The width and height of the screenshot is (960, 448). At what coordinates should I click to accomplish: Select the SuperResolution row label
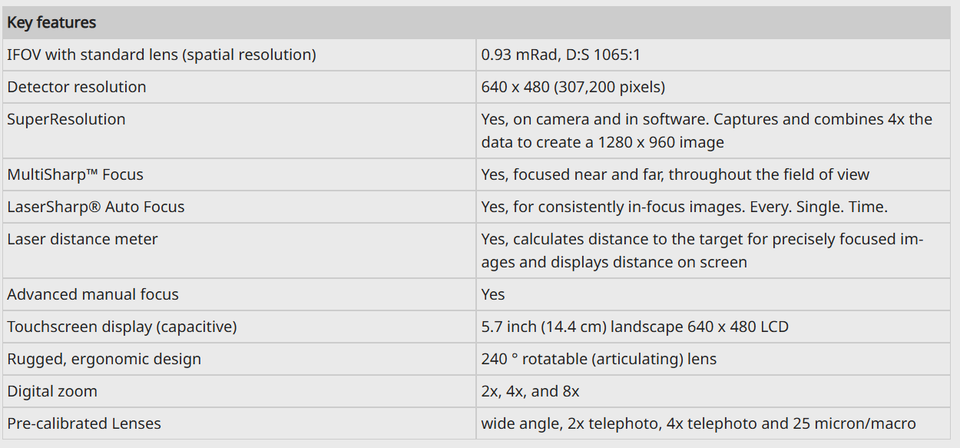pyautogui.click(x=66, y=119)
